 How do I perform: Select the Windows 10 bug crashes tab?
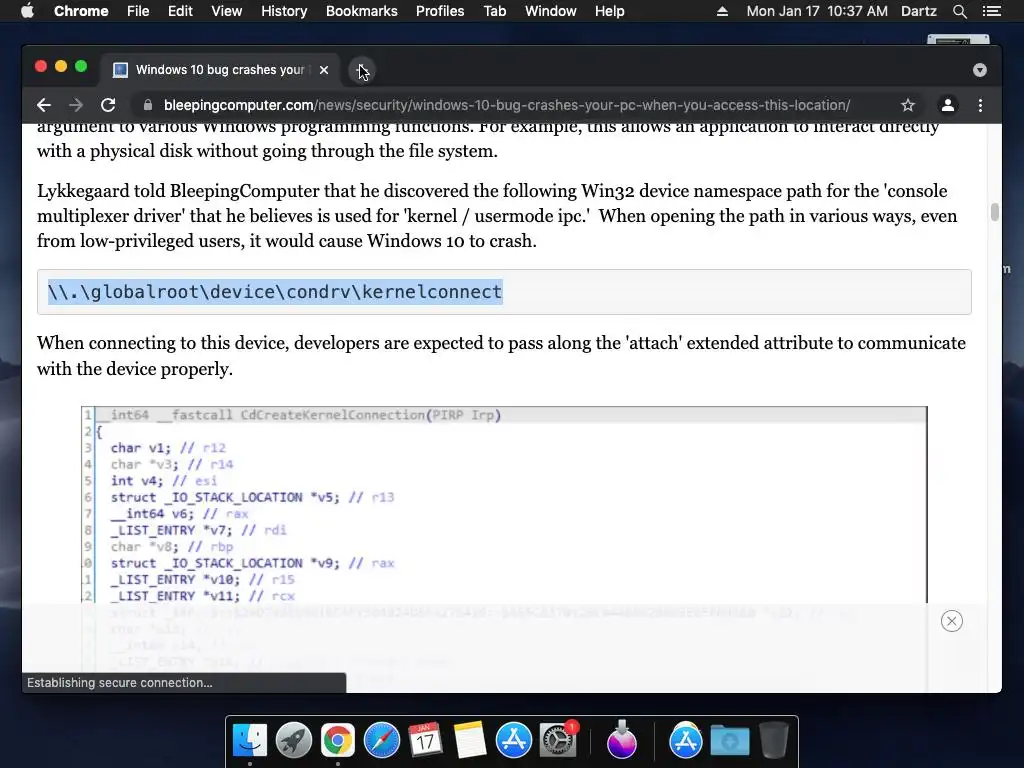tap(219, 70)
